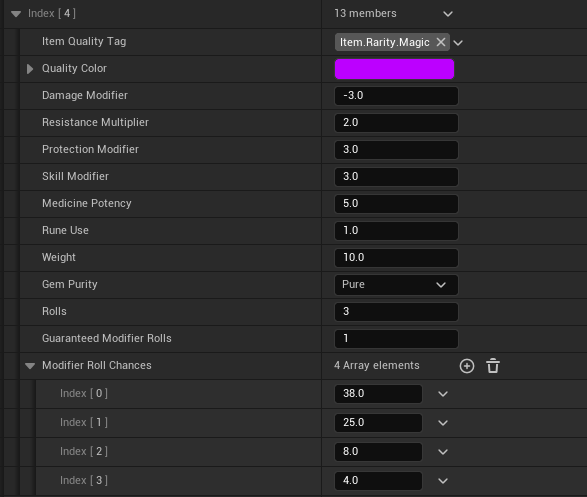Select the Rune Use label
587x497 pixels.
point(65,230)
